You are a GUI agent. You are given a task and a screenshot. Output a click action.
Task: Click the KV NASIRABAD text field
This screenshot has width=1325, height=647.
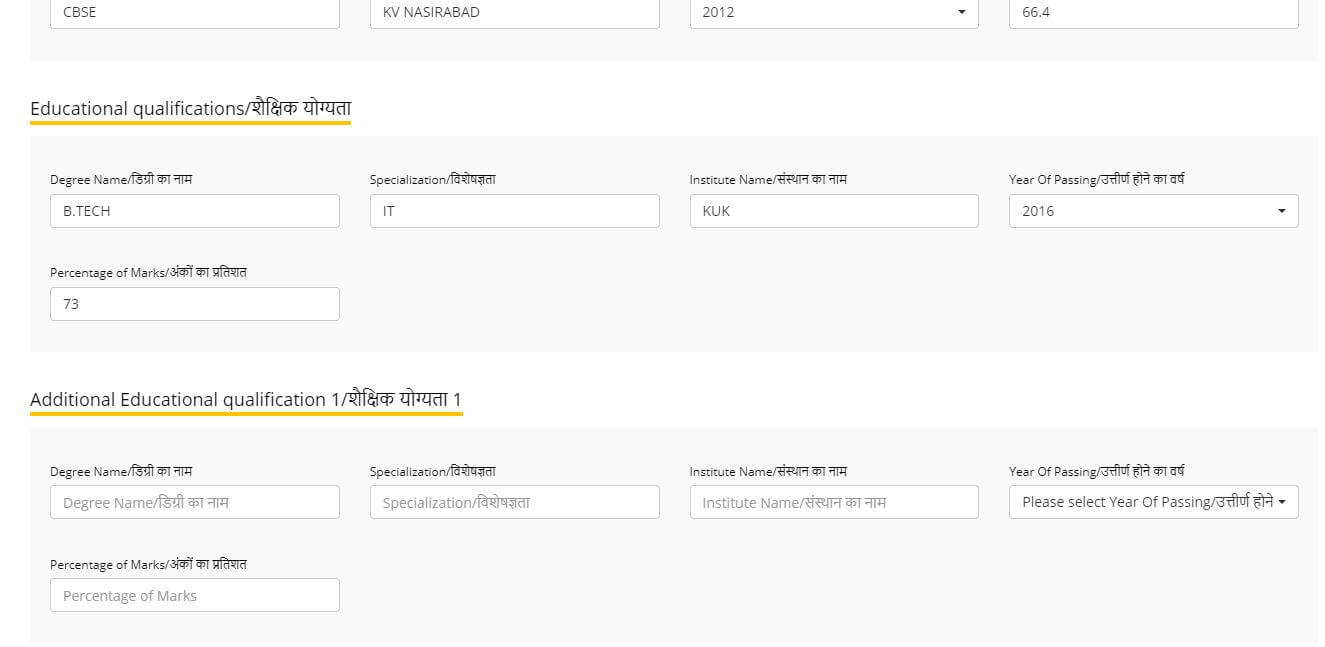click(514, 13)
